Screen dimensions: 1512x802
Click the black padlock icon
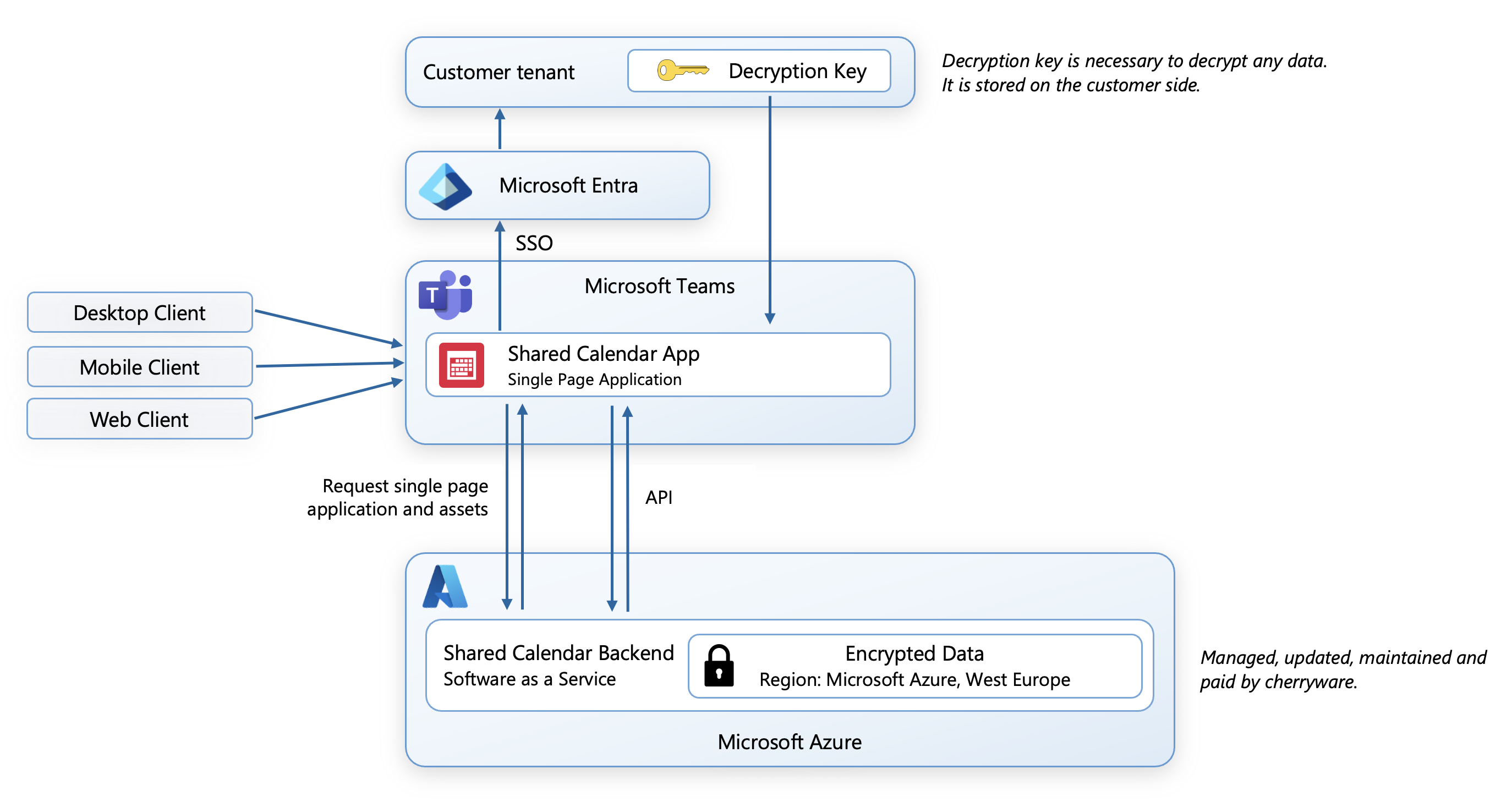(x=719, y=665)
